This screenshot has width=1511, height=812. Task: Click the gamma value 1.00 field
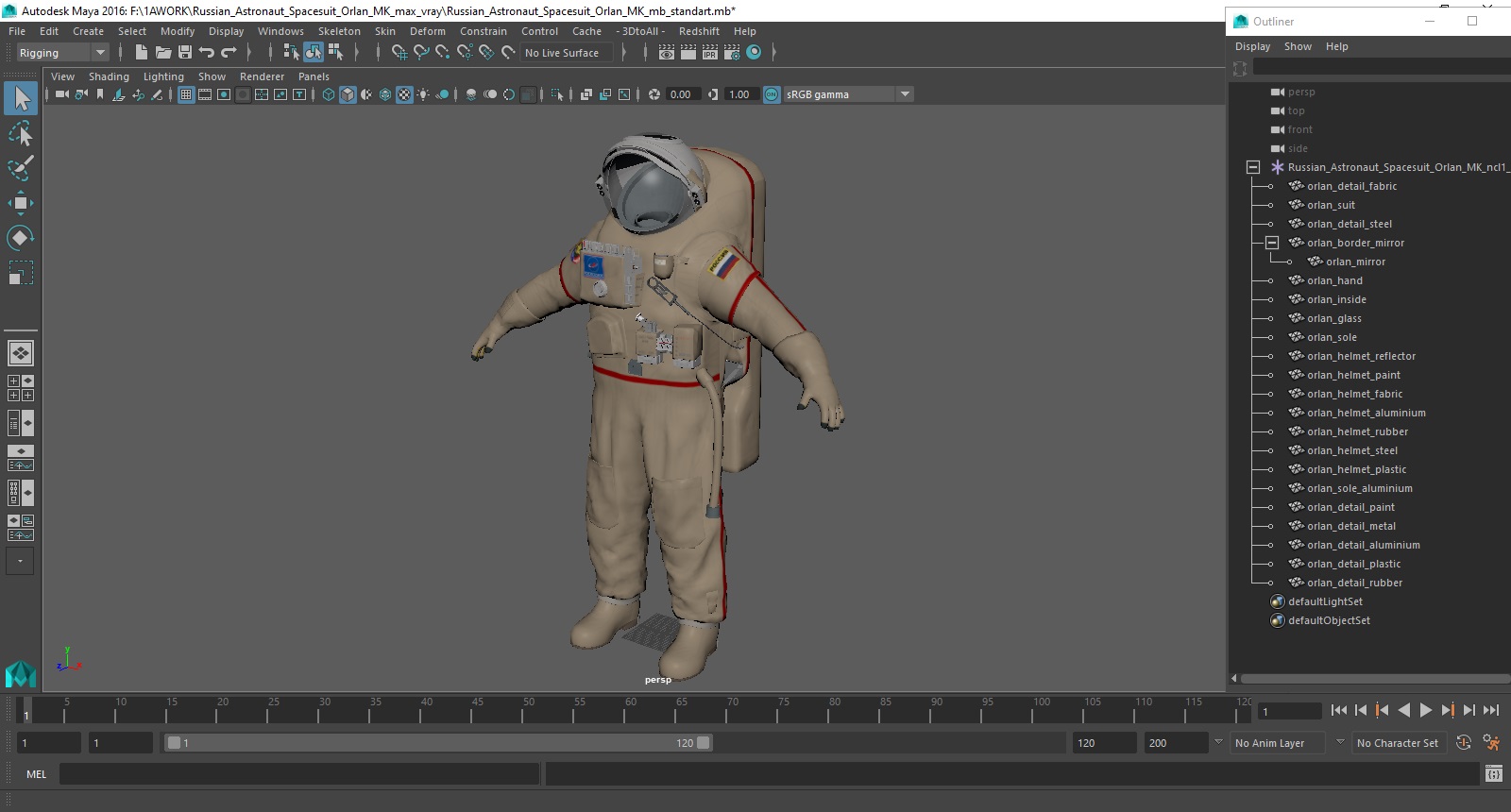tap(739, 94)
